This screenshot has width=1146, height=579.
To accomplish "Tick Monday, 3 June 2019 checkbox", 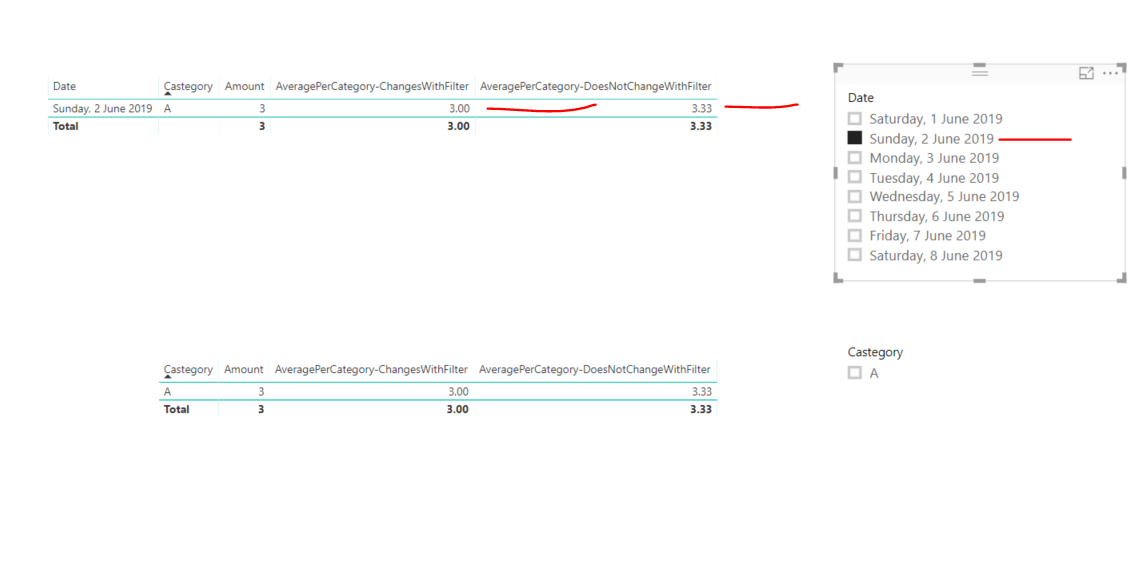I will point(854,157).
